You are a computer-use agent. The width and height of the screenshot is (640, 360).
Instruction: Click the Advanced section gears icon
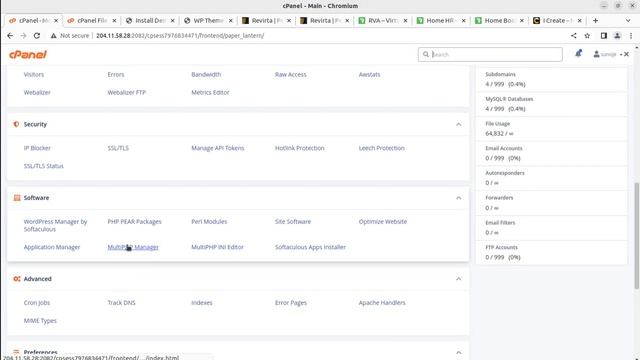[x=17, y=279]
